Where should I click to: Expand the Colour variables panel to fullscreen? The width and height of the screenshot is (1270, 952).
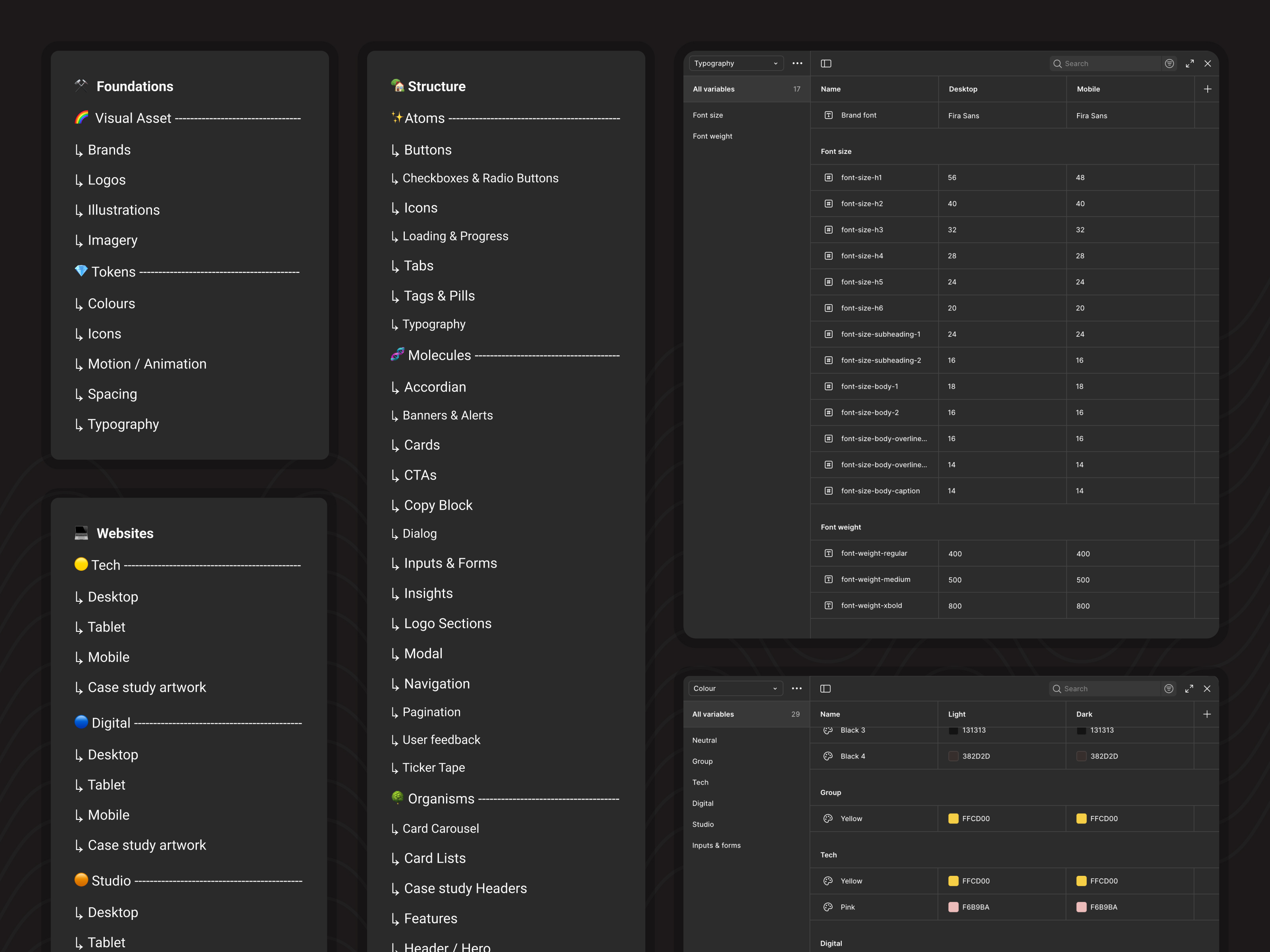point(1189,689)
